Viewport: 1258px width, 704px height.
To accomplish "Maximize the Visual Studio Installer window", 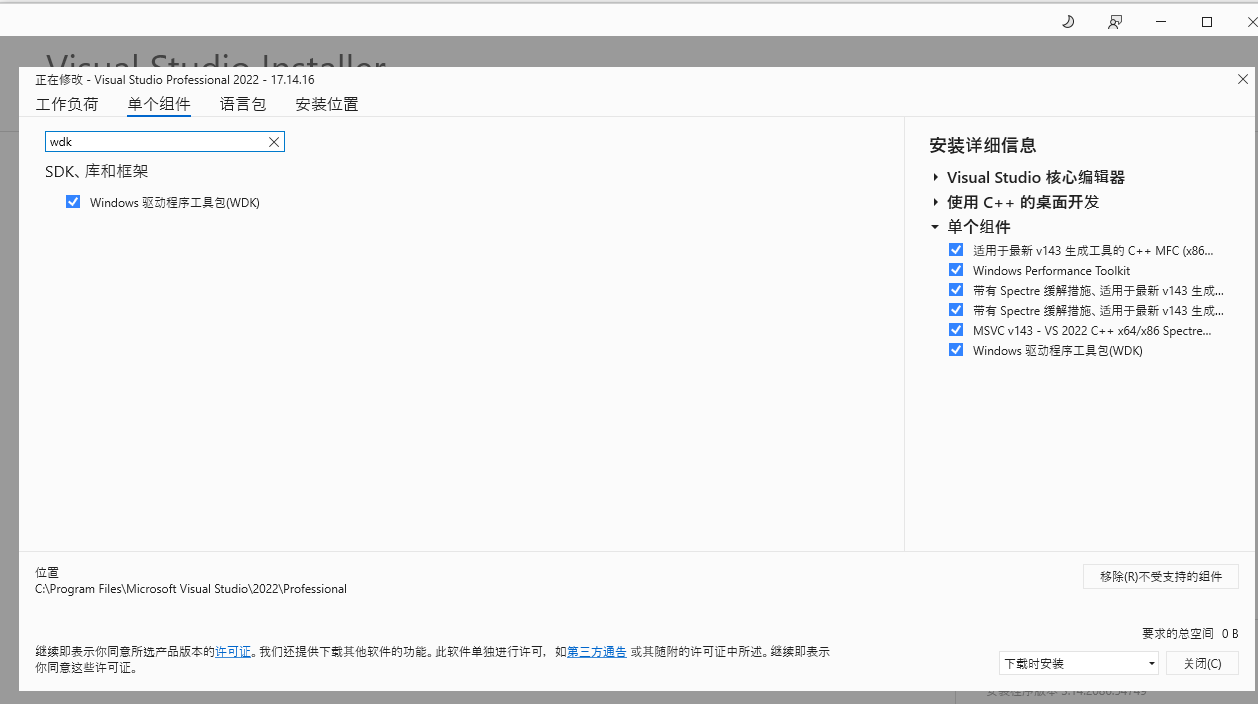I will coord(1207,21).
